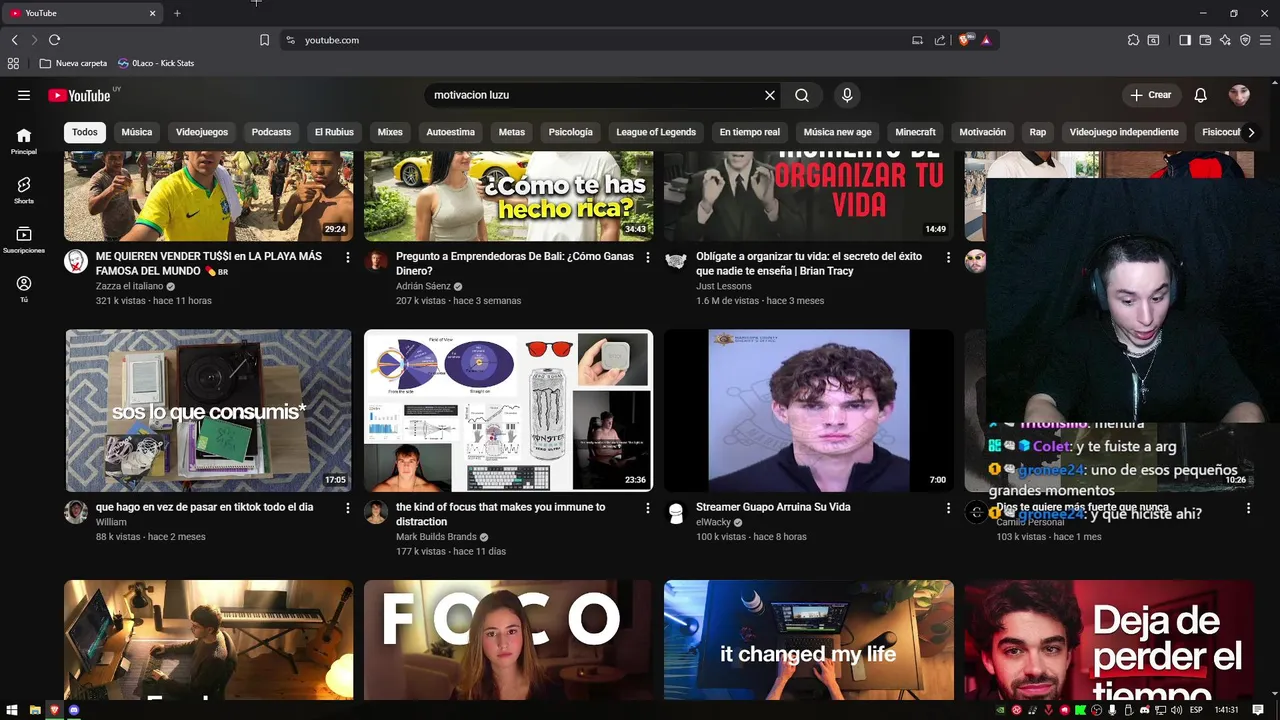The width and height of the screenshot is (1280, 720).
Task: Go back in browser
Action: (14, 40)
